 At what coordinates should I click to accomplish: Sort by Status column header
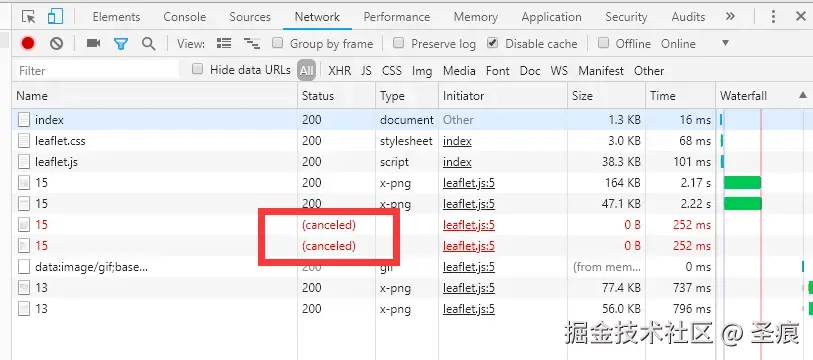(x=337, y=95)
